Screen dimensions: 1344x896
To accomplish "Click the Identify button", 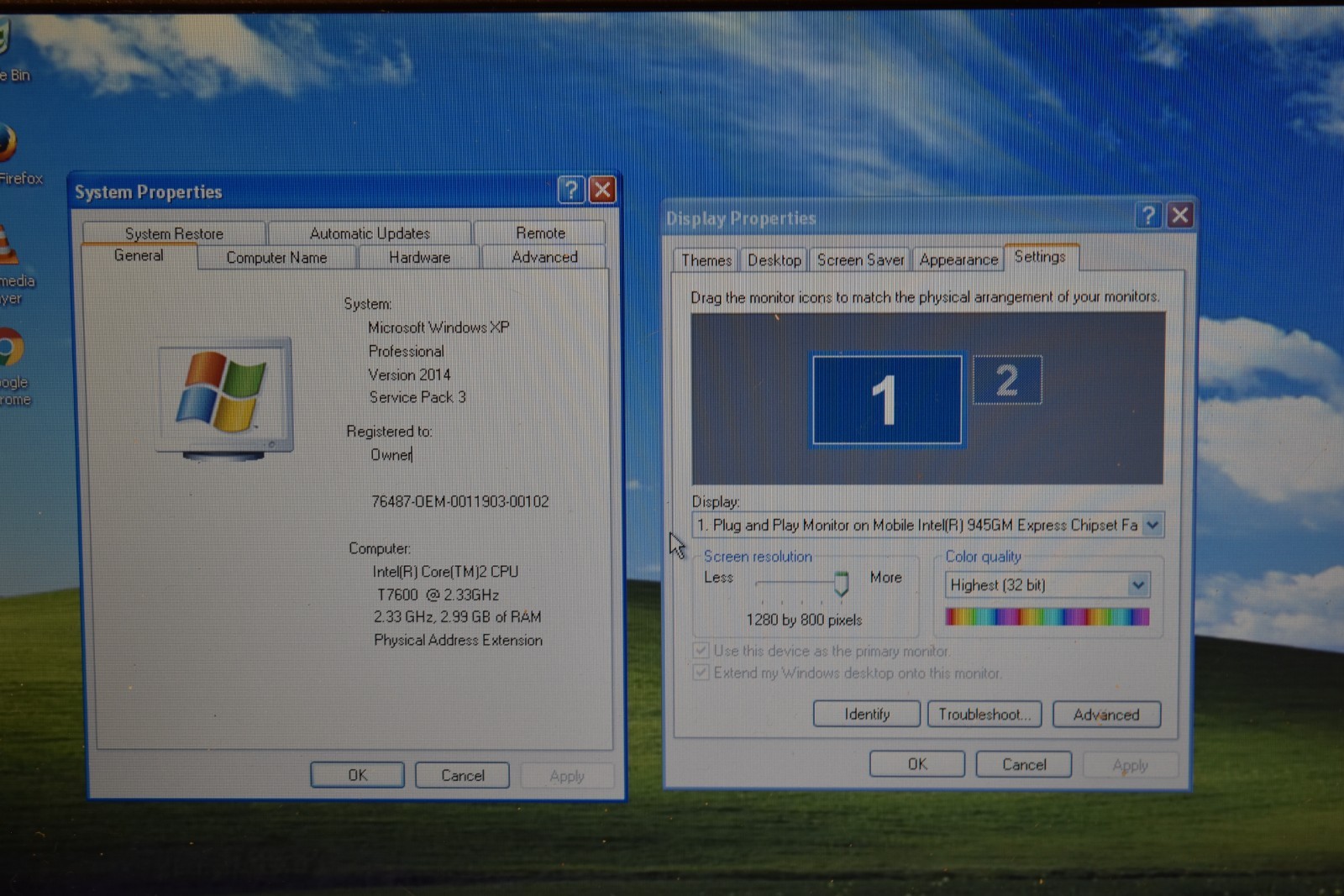I will 867,715.
